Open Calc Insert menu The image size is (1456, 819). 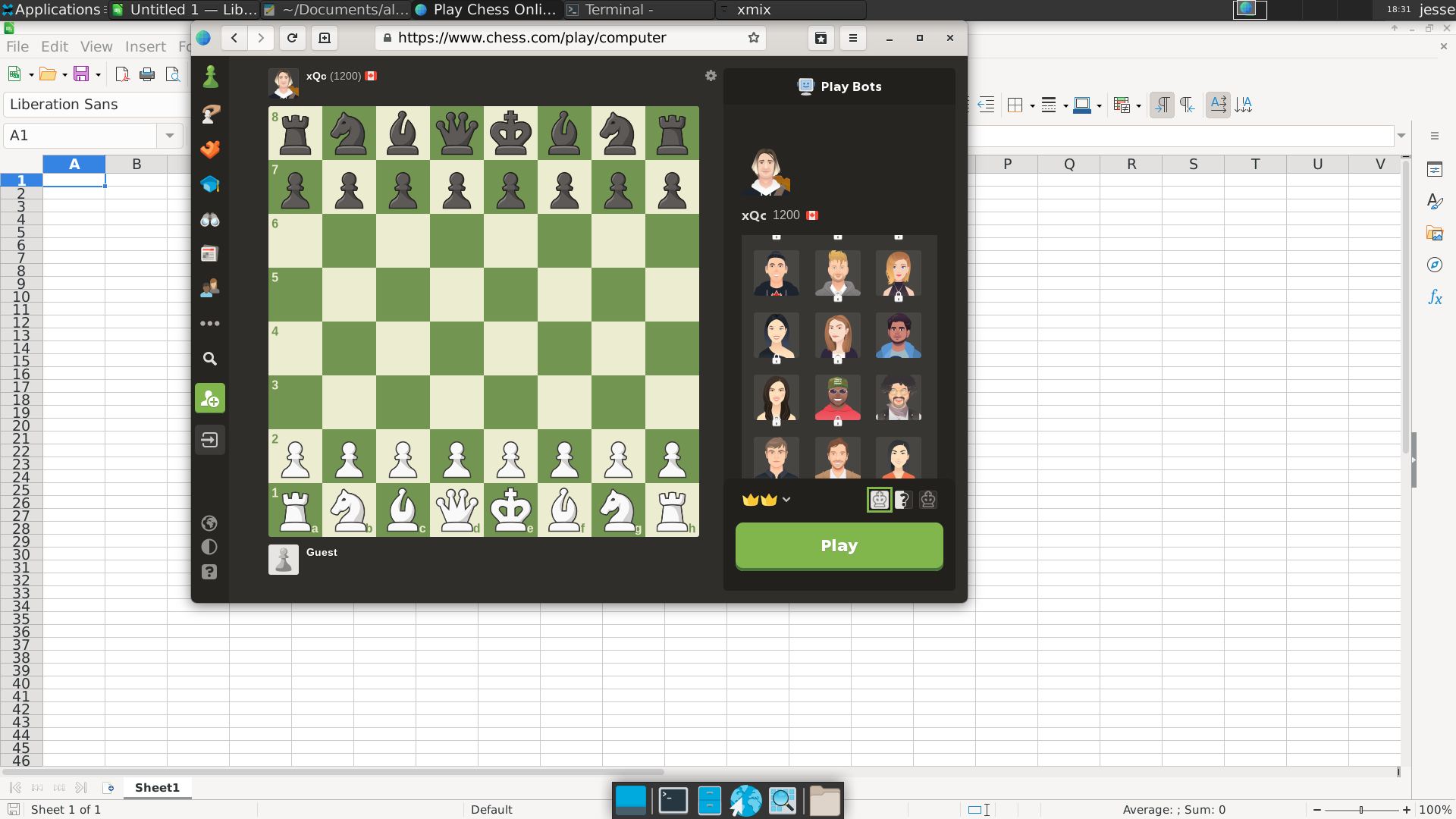click(x=146, y=47)
